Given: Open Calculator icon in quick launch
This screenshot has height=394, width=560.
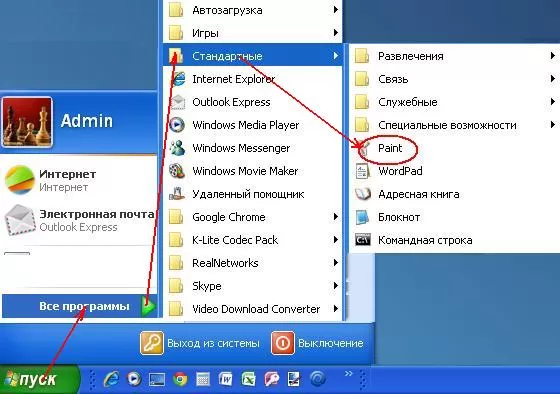Looking at the screenshot, I should pos(203,379).
